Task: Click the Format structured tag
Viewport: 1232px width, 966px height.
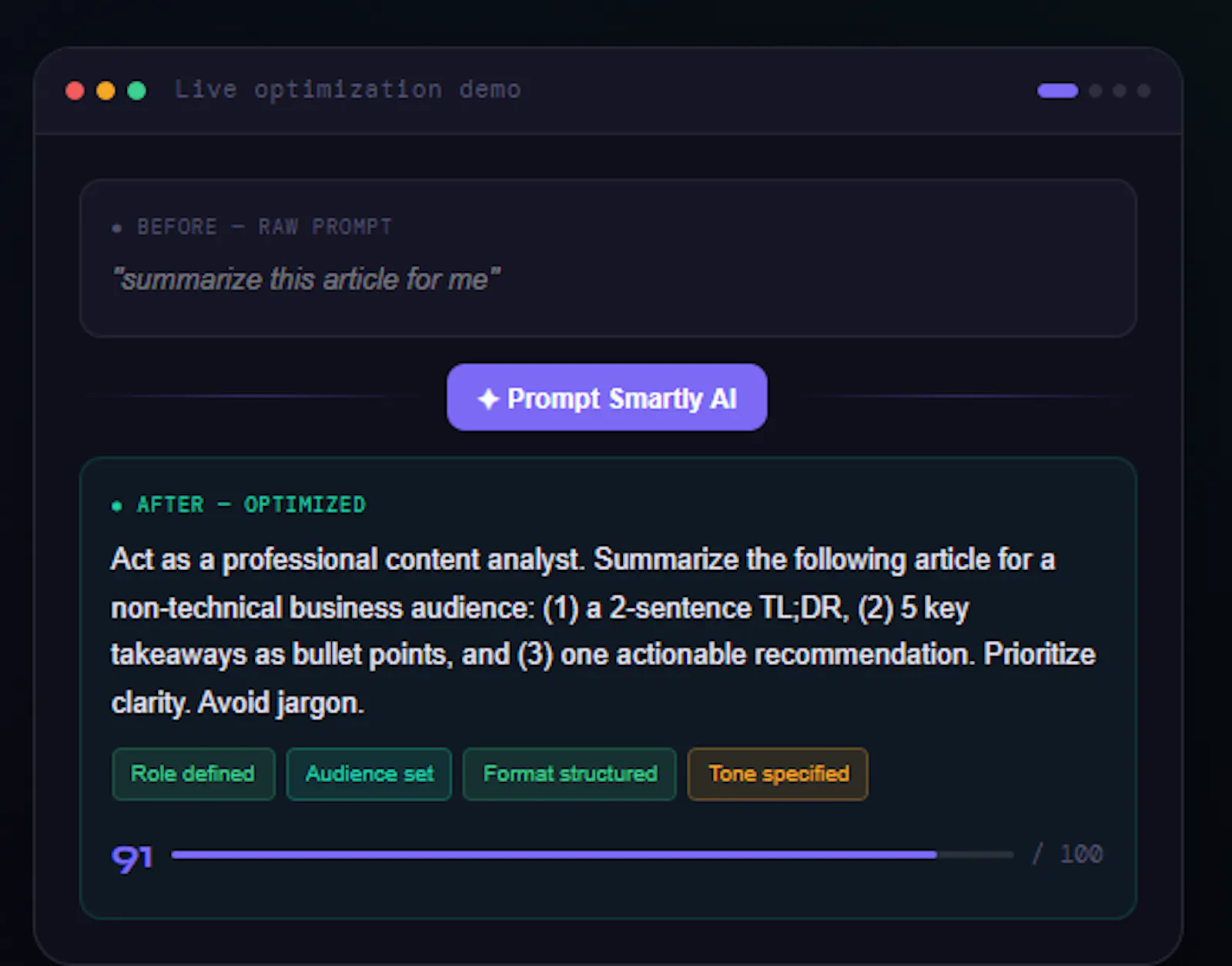Action: 570,774
